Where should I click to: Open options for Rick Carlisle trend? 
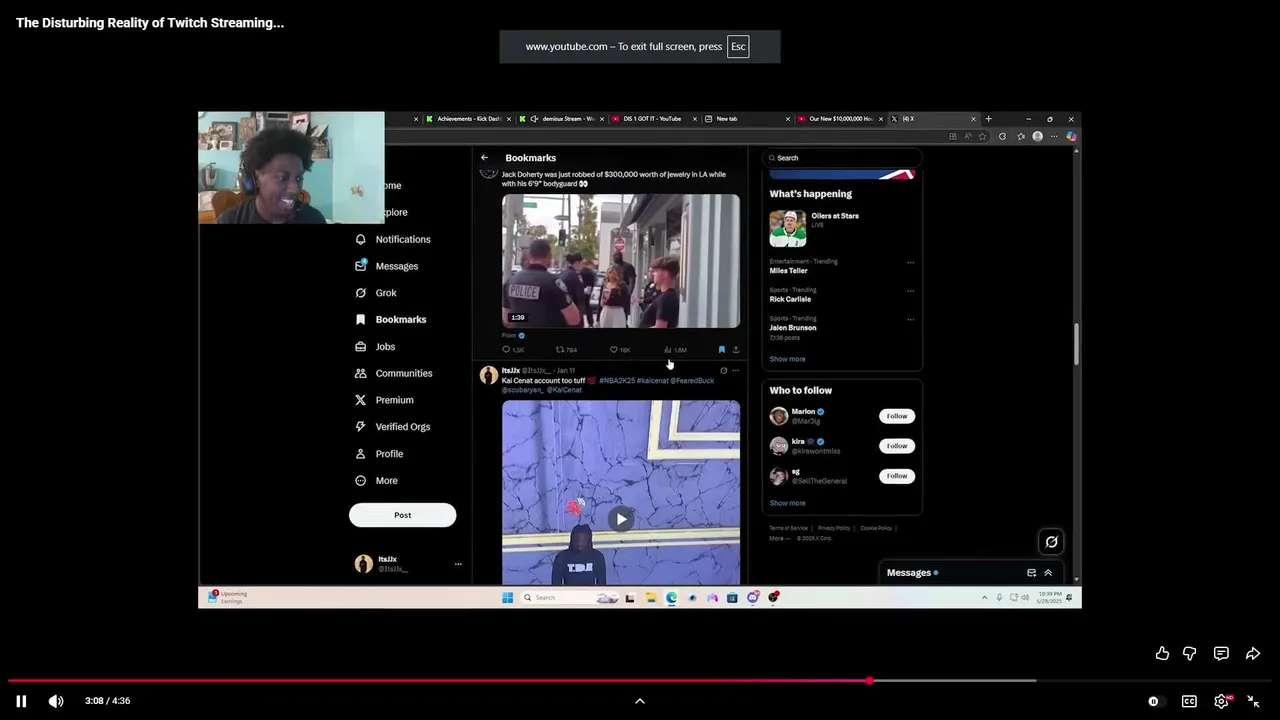tap(910, 291)
